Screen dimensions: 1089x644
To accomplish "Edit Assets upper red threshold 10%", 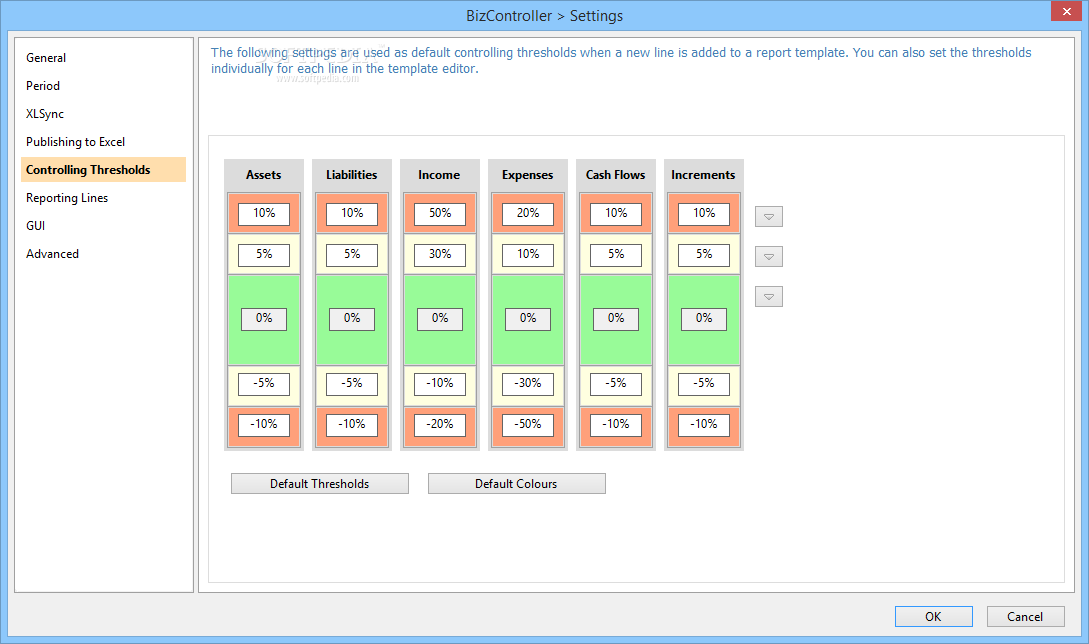I will click(x=264, y=214).
